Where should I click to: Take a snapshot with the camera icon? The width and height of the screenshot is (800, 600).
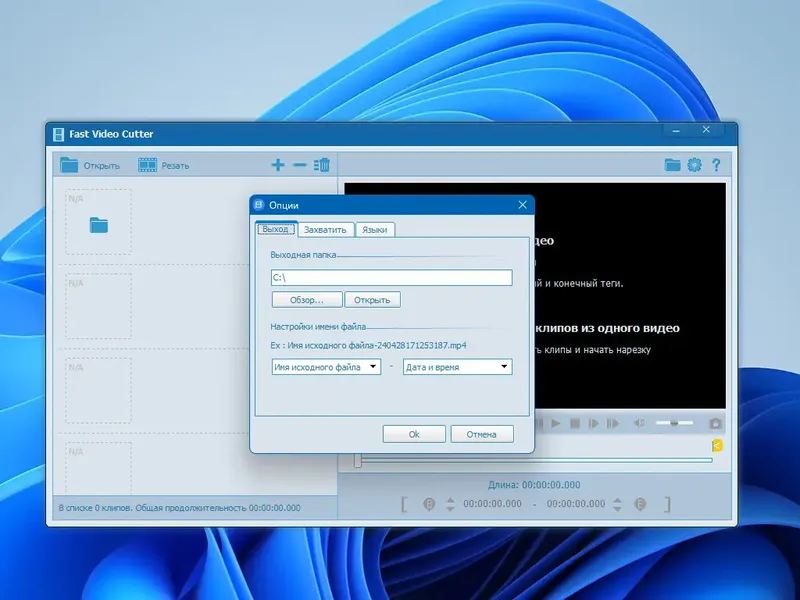(x=715, y=423)
